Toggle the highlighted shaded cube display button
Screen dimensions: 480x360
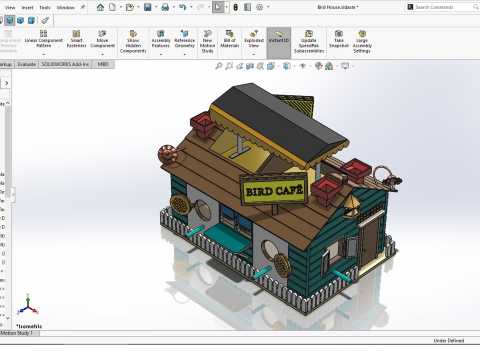[10, 21]
